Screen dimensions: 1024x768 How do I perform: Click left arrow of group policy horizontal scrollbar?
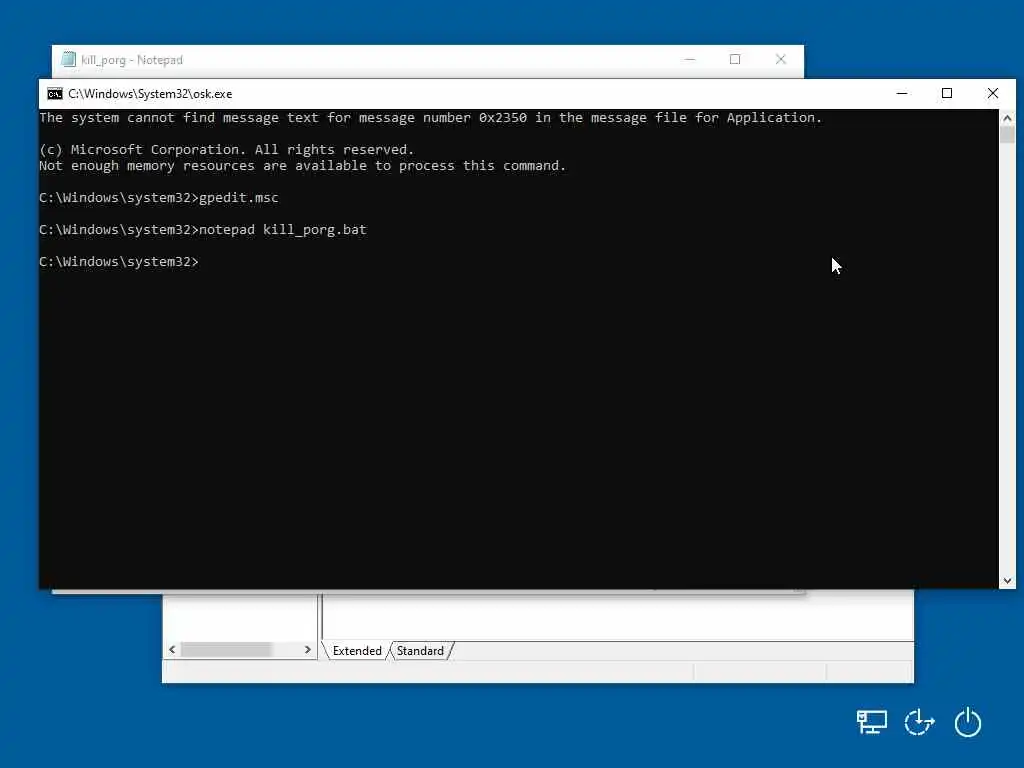coord(172,650)
